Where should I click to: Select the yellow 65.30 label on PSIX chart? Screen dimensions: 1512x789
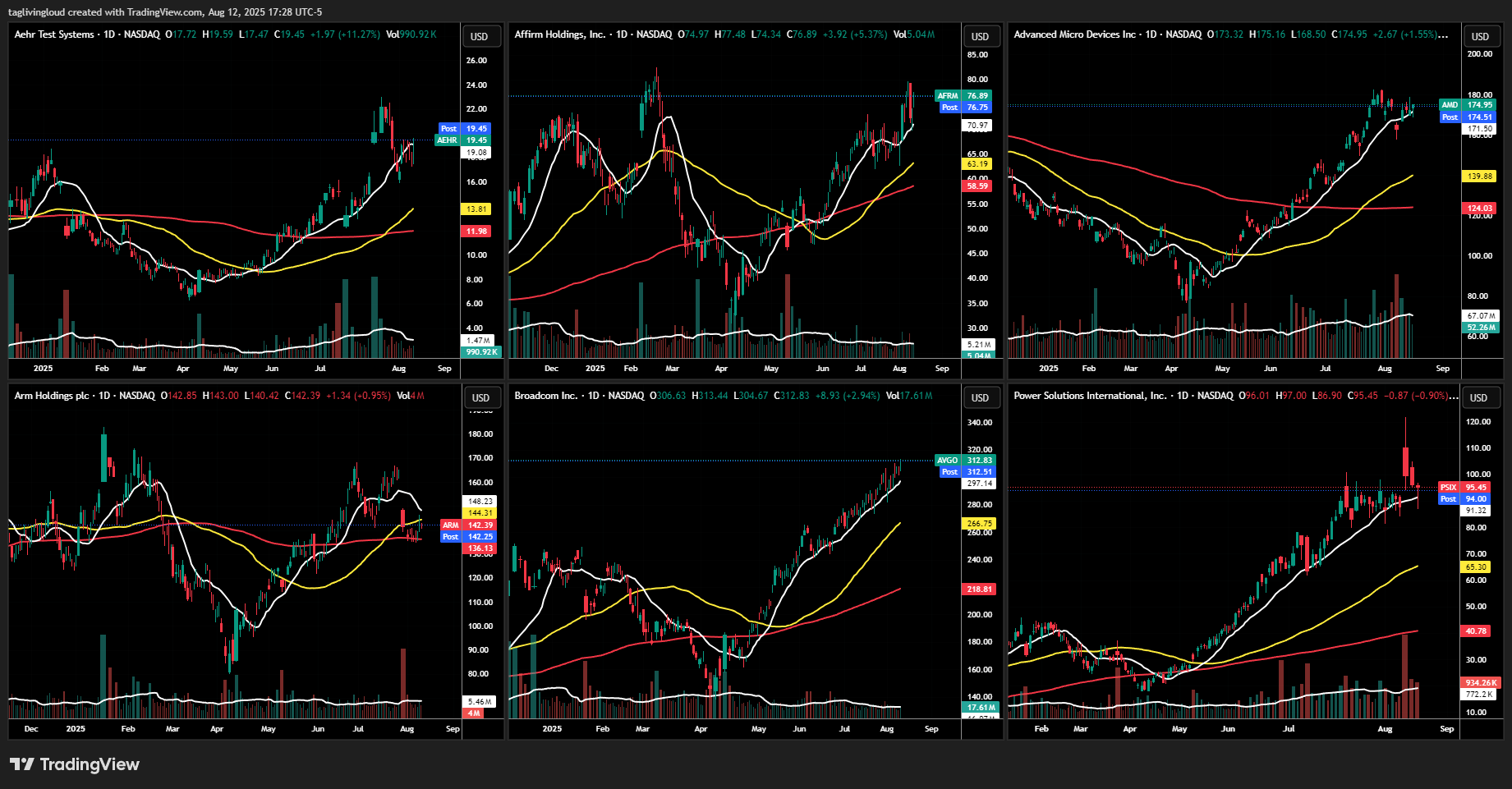[1476, 567]
